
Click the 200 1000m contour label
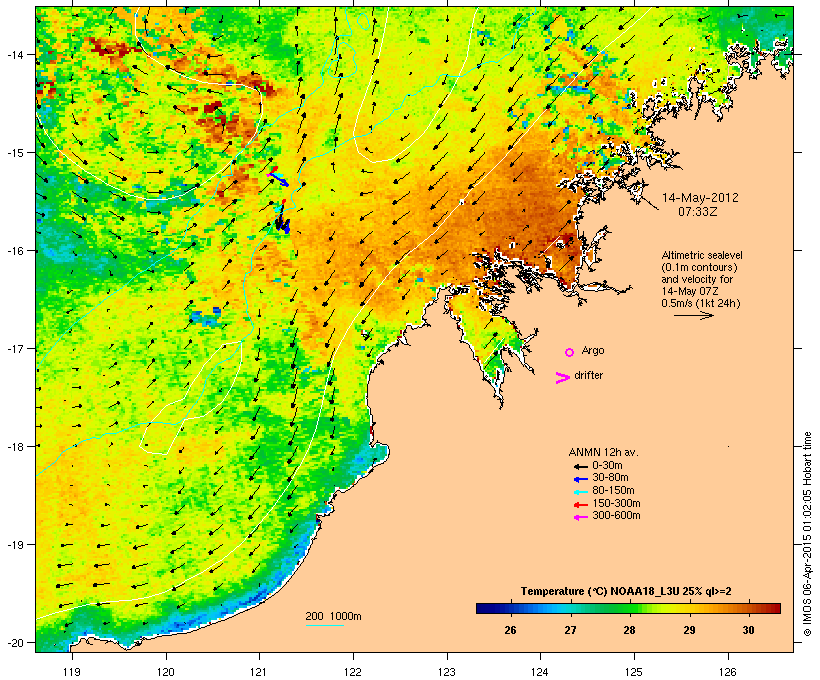[333, 616]
